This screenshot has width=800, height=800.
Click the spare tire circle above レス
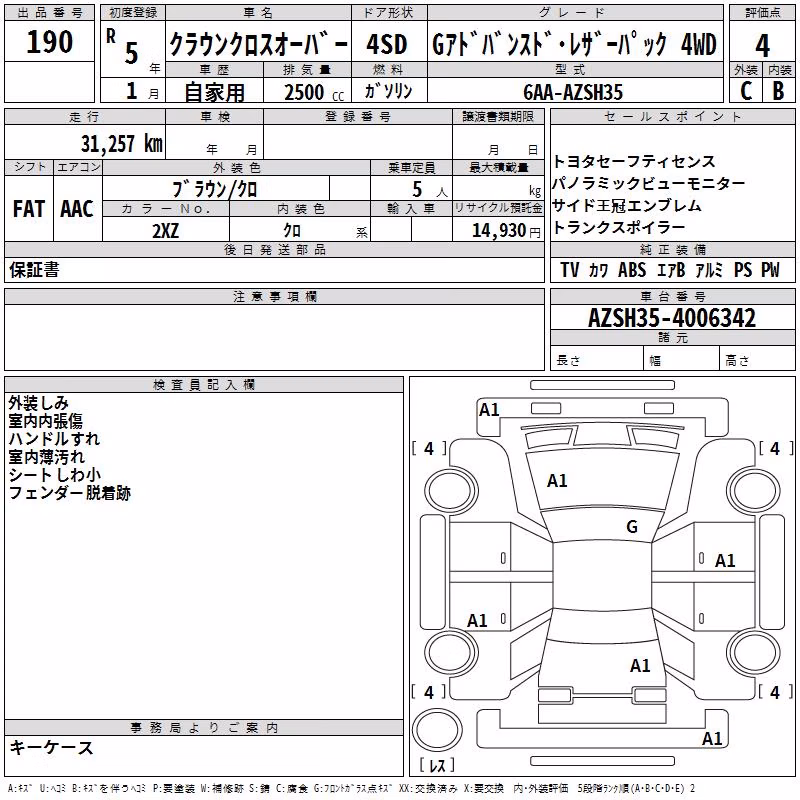(x=437, y=730)
